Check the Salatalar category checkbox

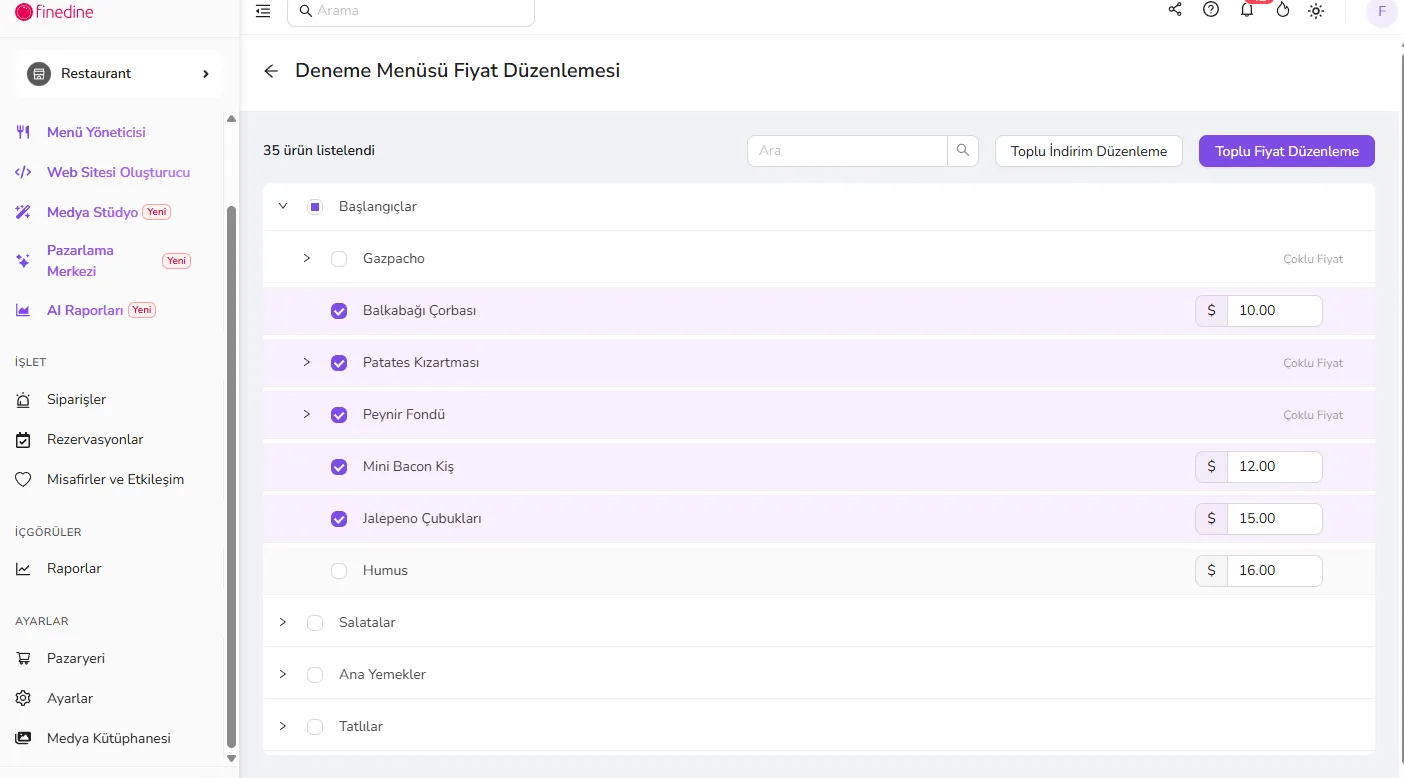tap(315, 623)
